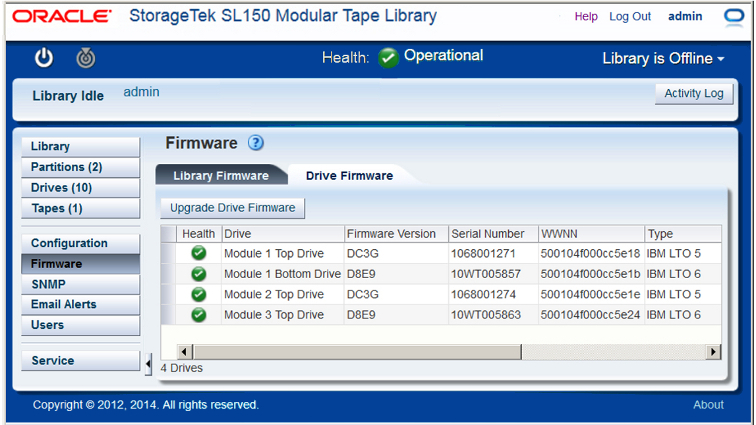This screenshot has width=756, height=425.
Task: Open the Library is Offline dropdown
Action: 663,58
